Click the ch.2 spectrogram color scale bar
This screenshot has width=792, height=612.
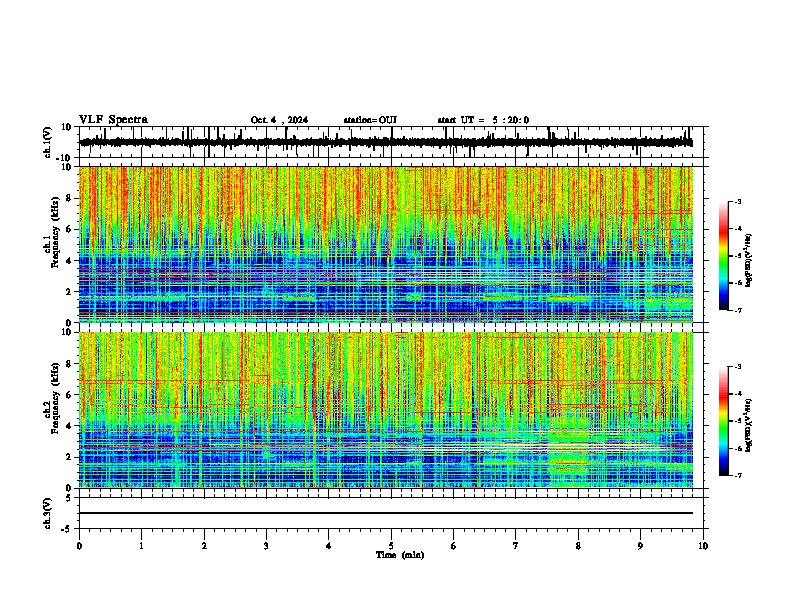coord(724,421)
